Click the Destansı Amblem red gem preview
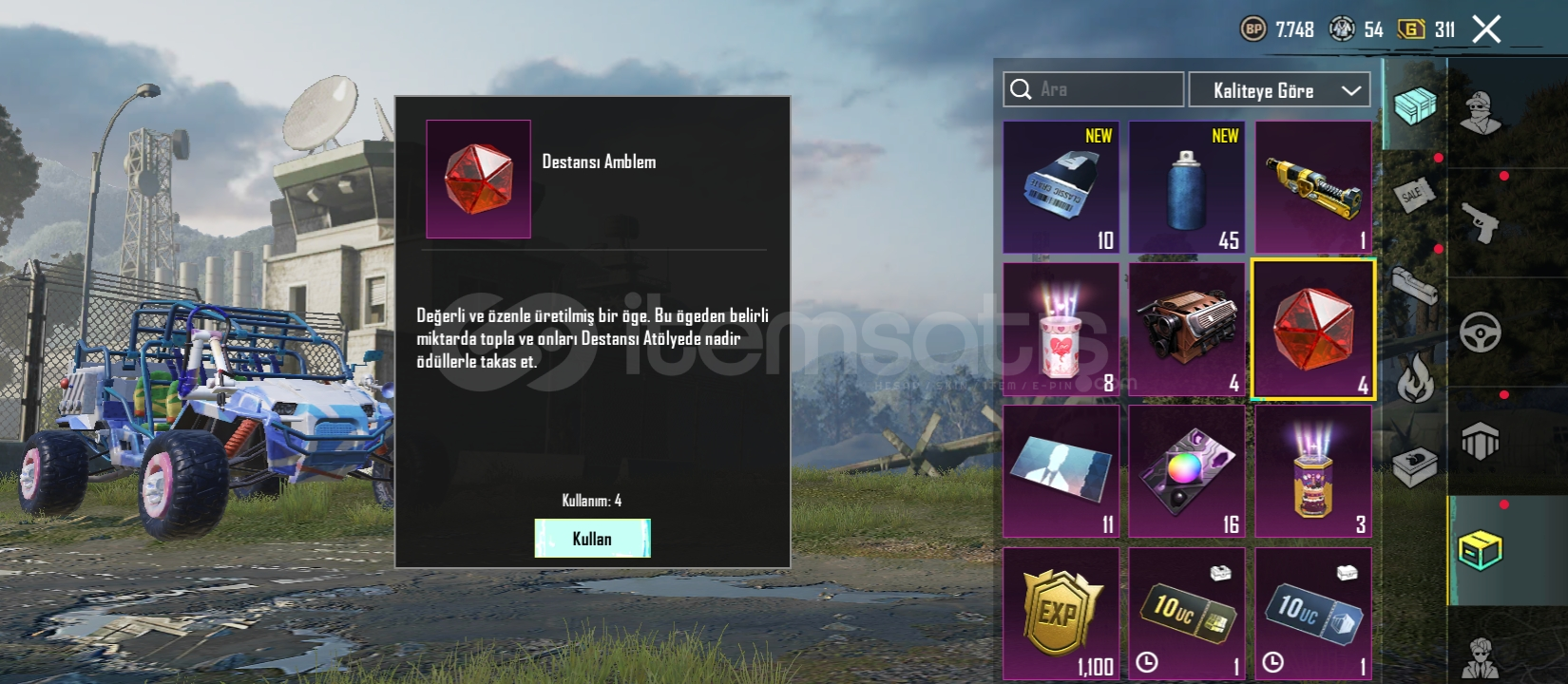 pos(478,179)
